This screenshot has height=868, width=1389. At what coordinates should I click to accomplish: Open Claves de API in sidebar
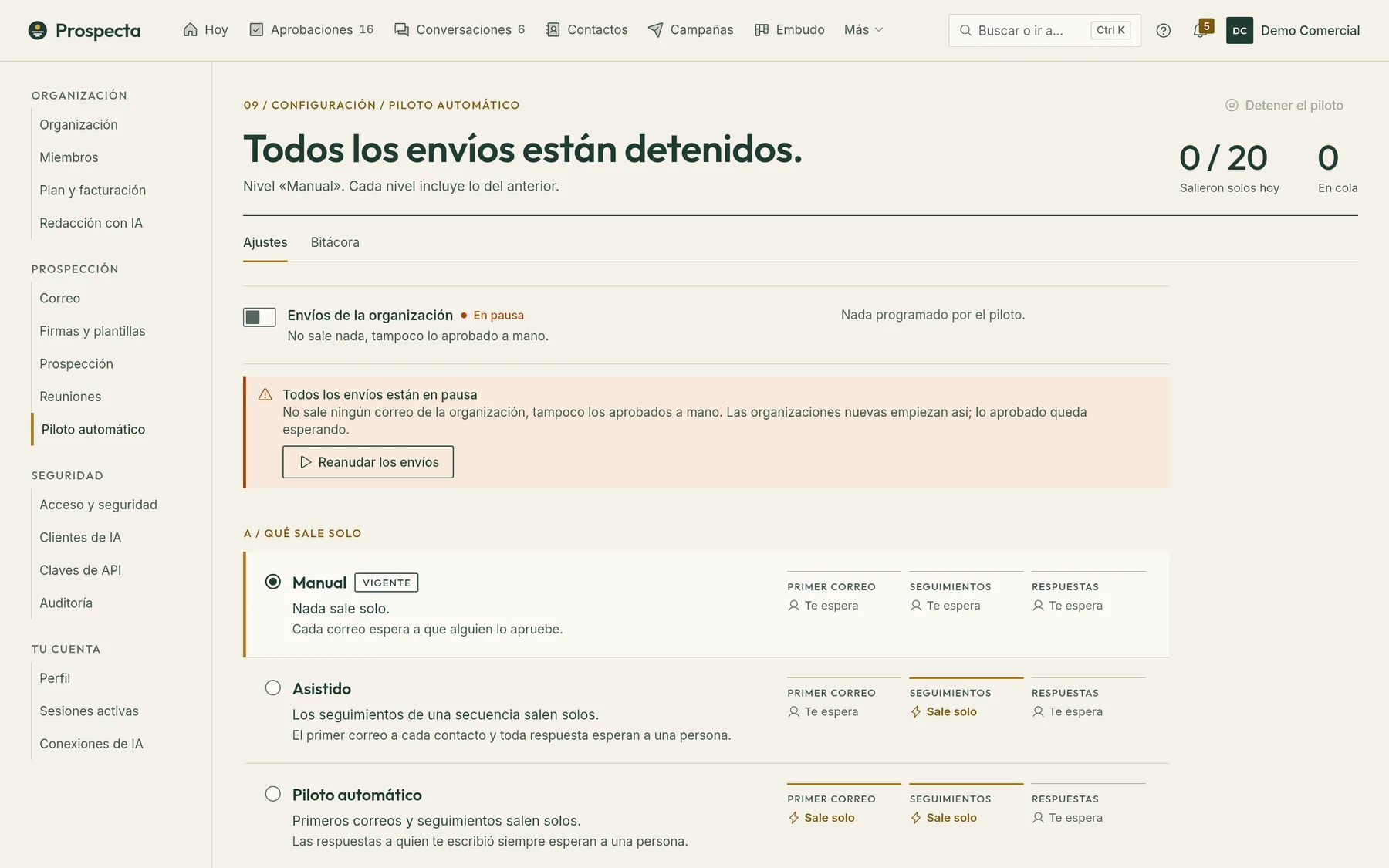[x=80, y=570]
